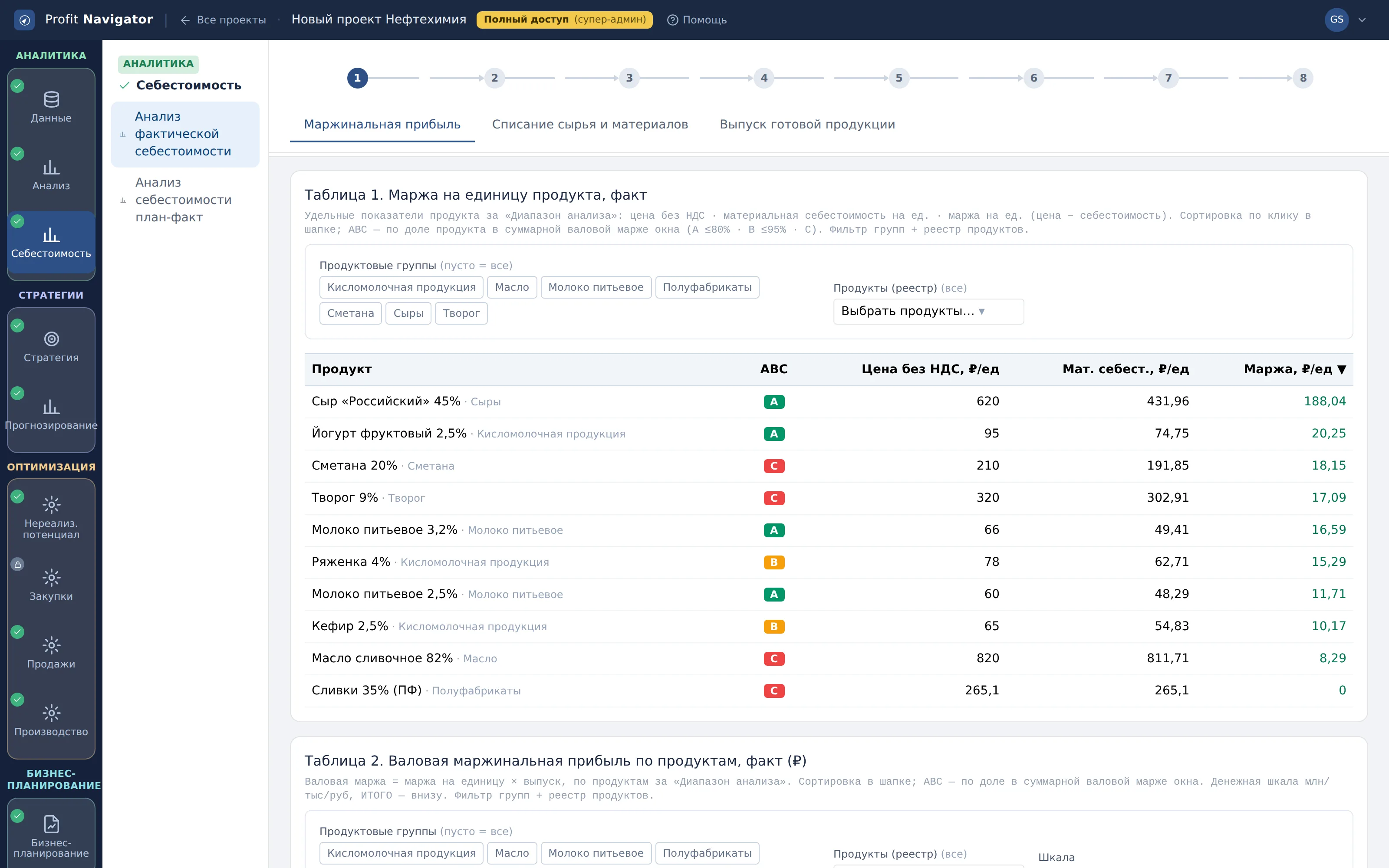1389x868 pixels.
Task: Open the Стратегия sidebar section
Action: [x=51, y=347]
